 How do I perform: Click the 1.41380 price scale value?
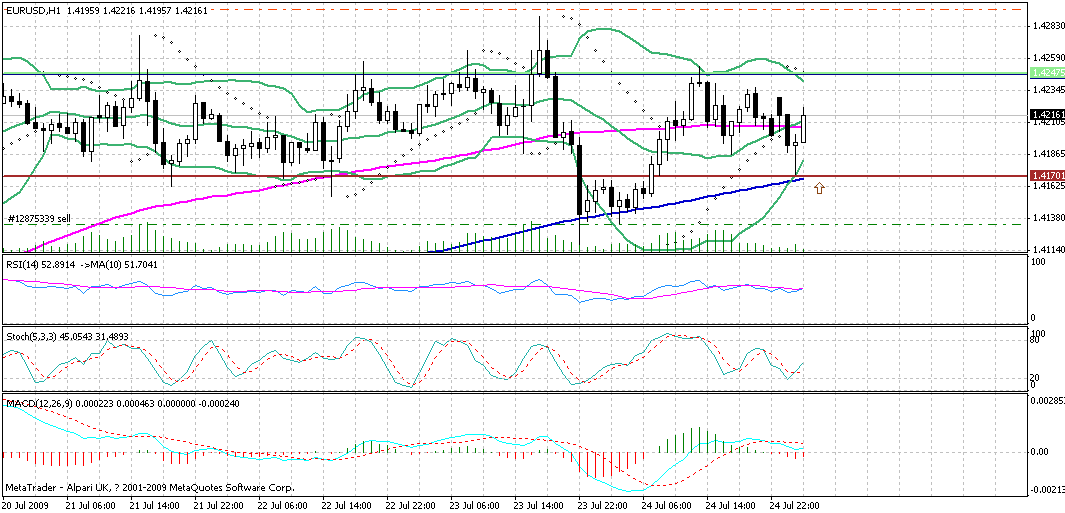pyautogui.click(x=1048, y=217)
